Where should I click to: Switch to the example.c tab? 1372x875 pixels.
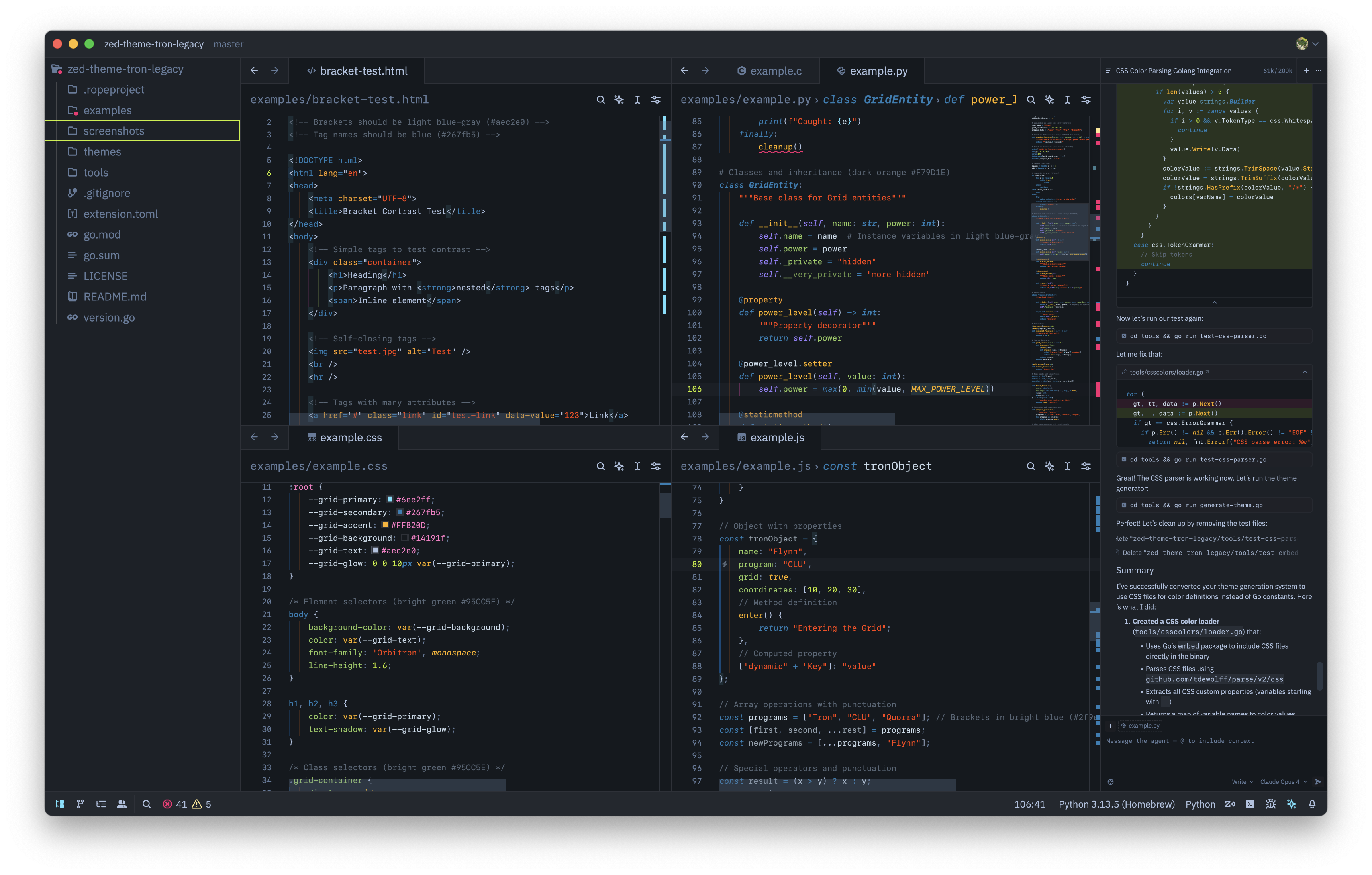point(769,71)
